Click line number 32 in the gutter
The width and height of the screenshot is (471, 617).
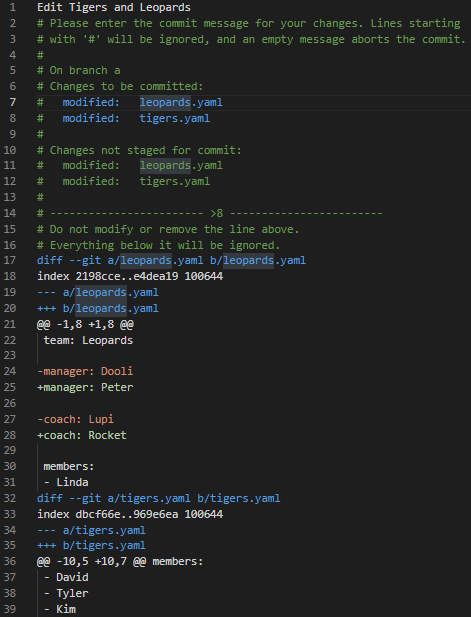click(10, 498)
